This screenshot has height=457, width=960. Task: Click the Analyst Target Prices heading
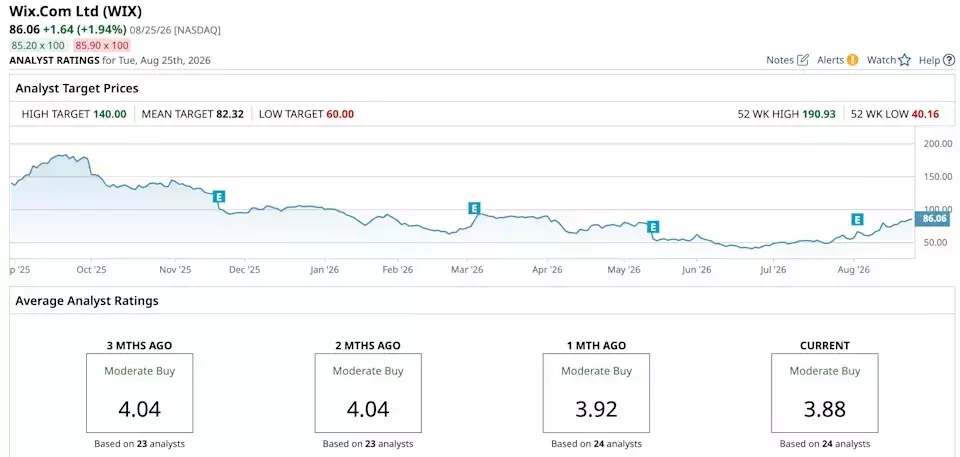pyautogui.click(x=77, y=88)
